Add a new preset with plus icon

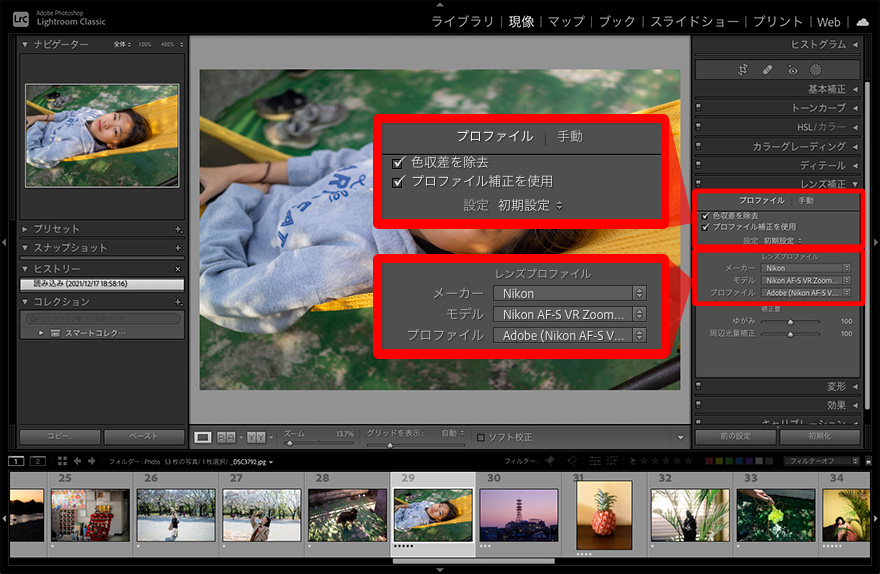(178, 229)
